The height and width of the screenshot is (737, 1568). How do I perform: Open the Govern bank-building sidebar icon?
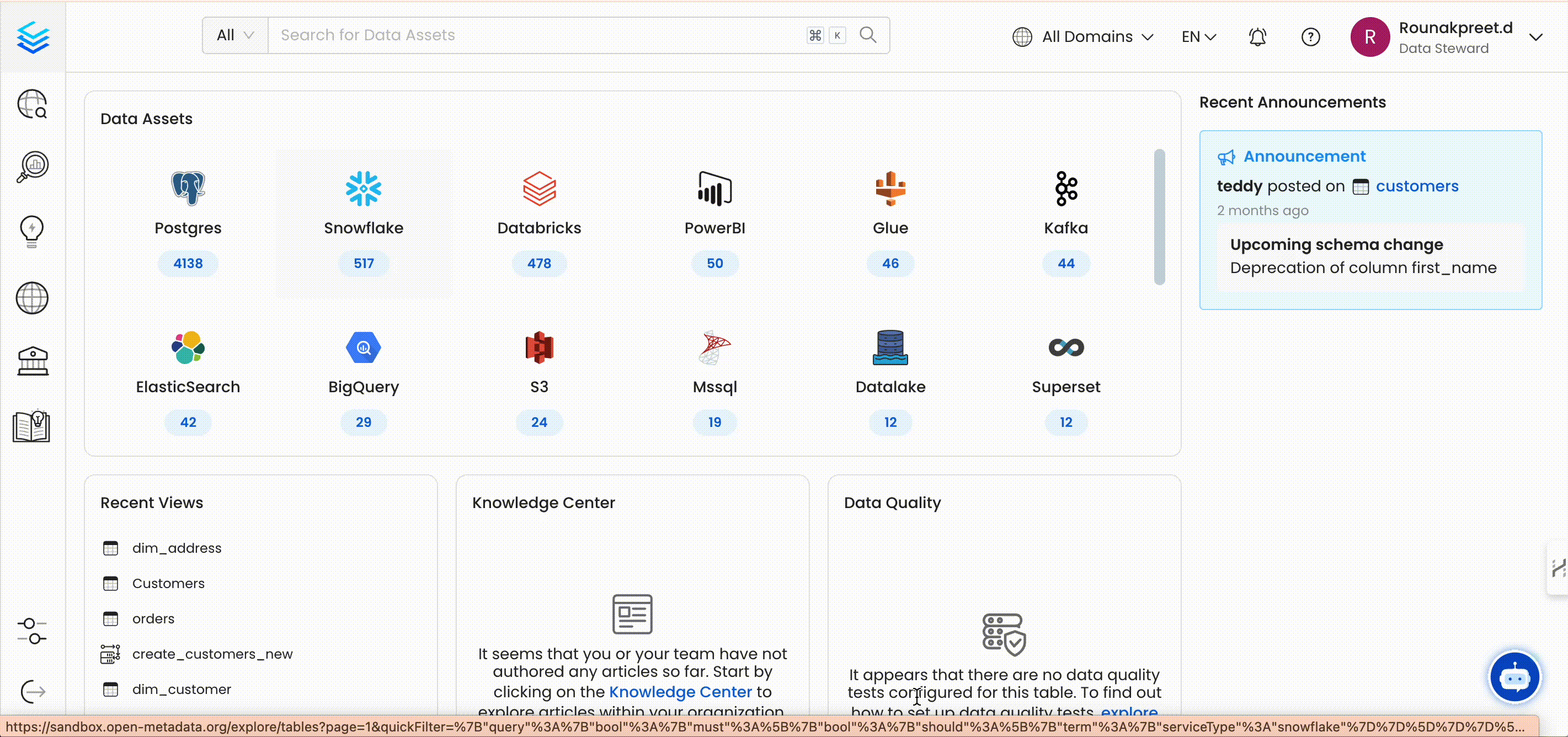click(32, 361)
